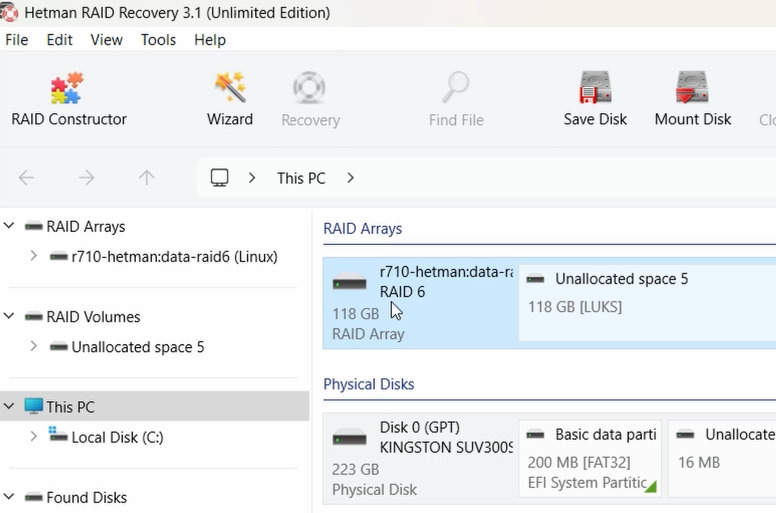776x513 pixels.
Task: Click the Recovery lifebuoy icon
Action: [309, 88]
